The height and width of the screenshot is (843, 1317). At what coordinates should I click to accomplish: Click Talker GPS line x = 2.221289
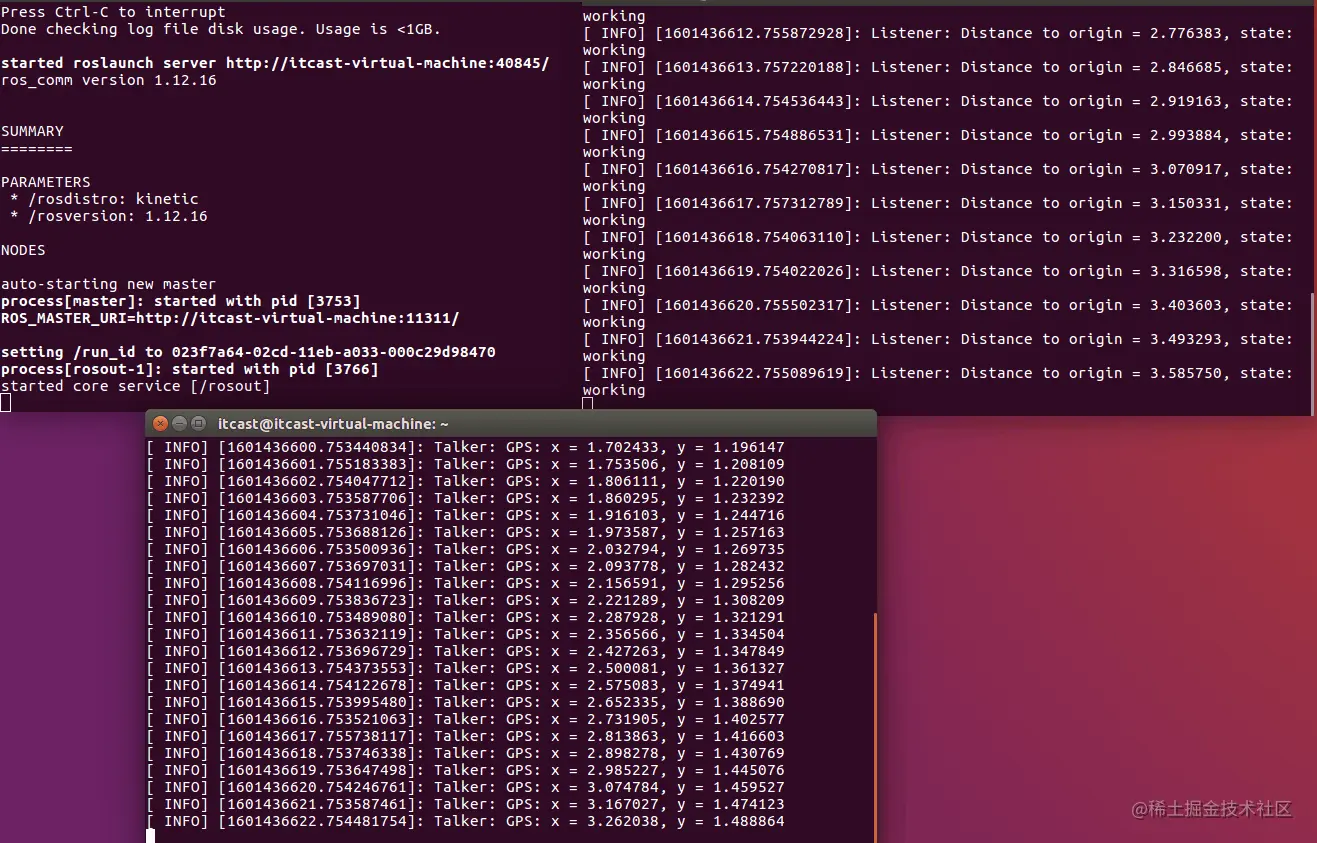point(465,600)
